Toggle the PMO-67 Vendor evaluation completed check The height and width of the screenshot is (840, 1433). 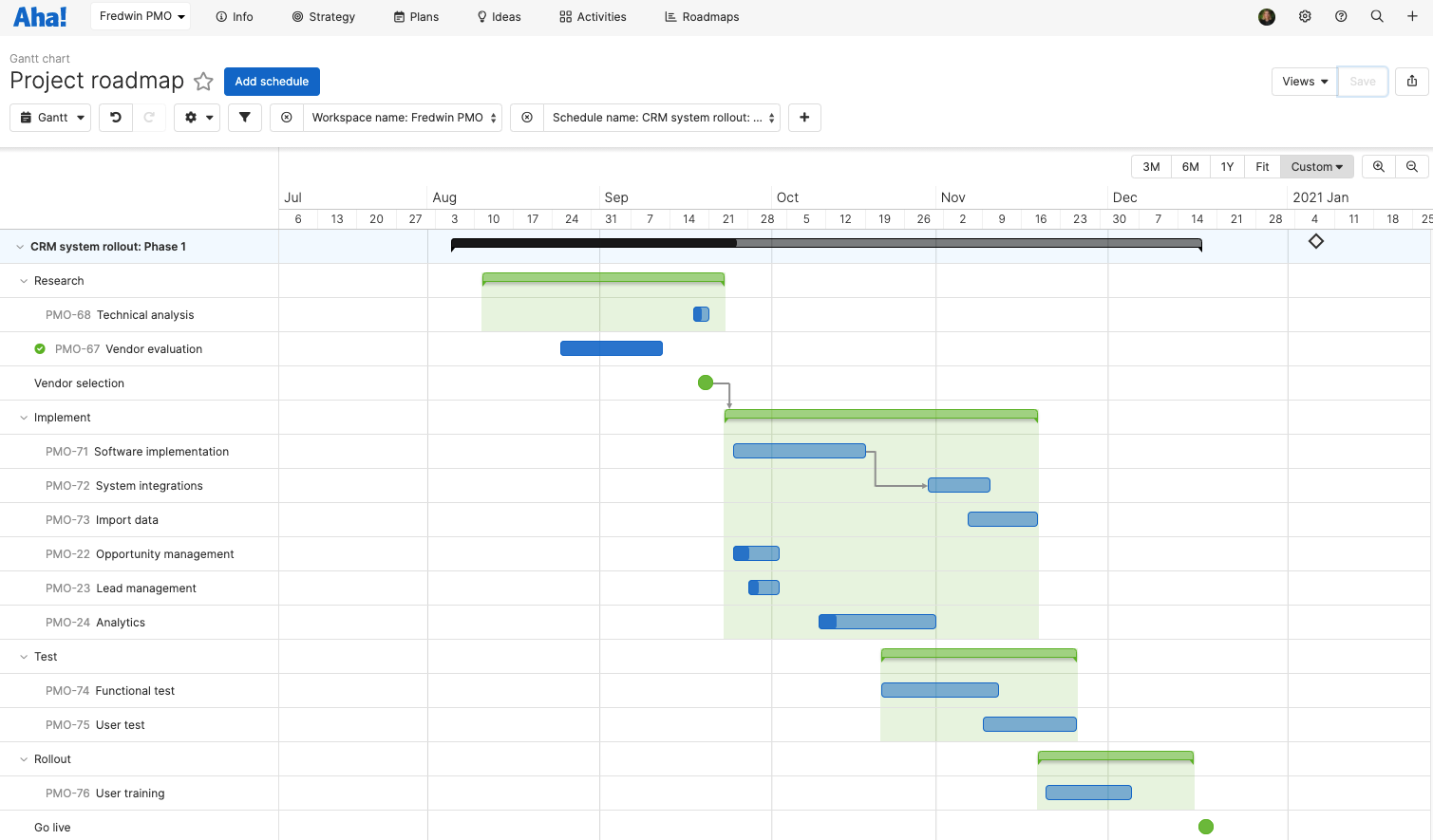(40, 349)
